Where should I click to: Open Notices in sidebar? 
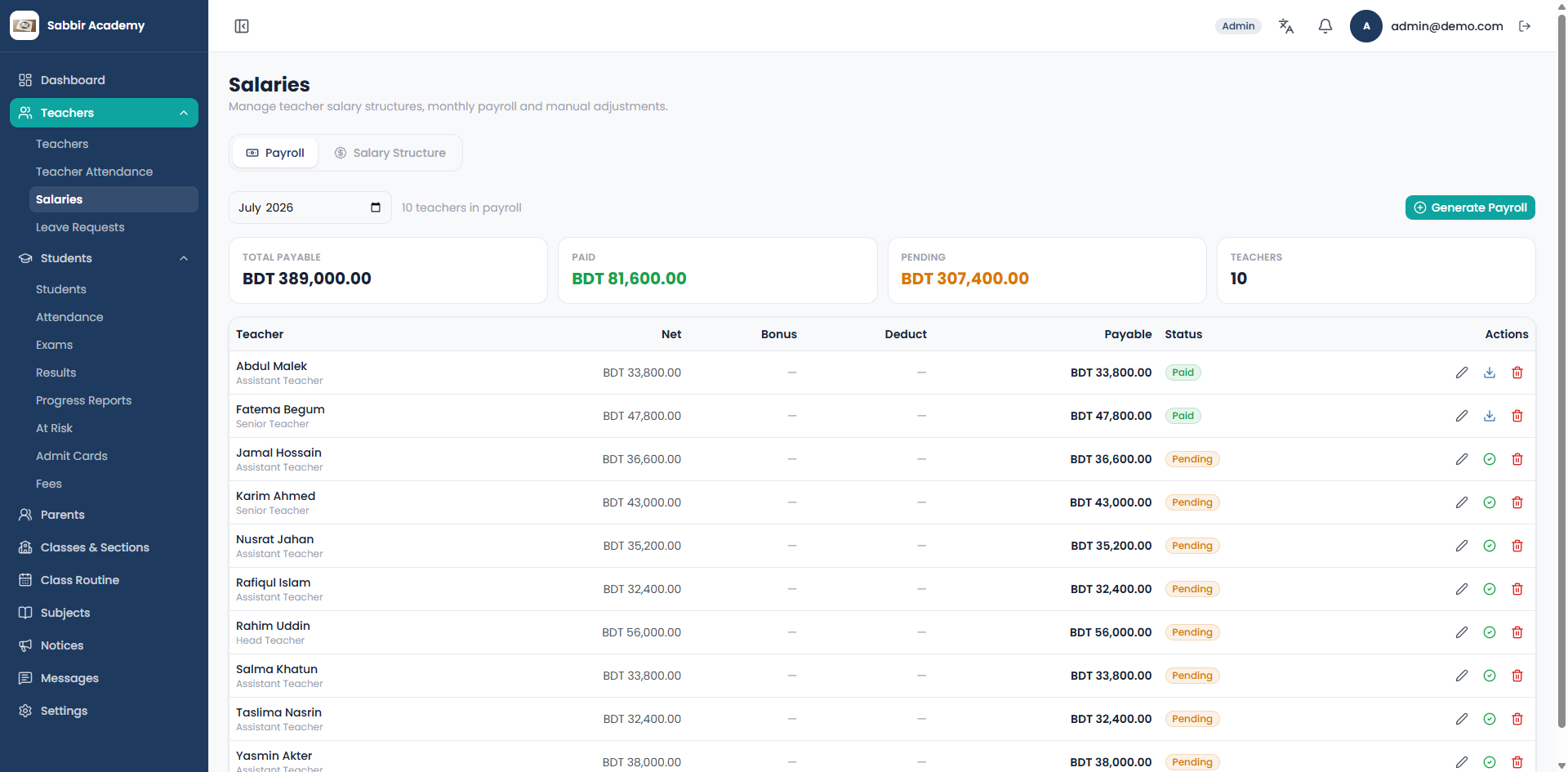pos(104,645)
